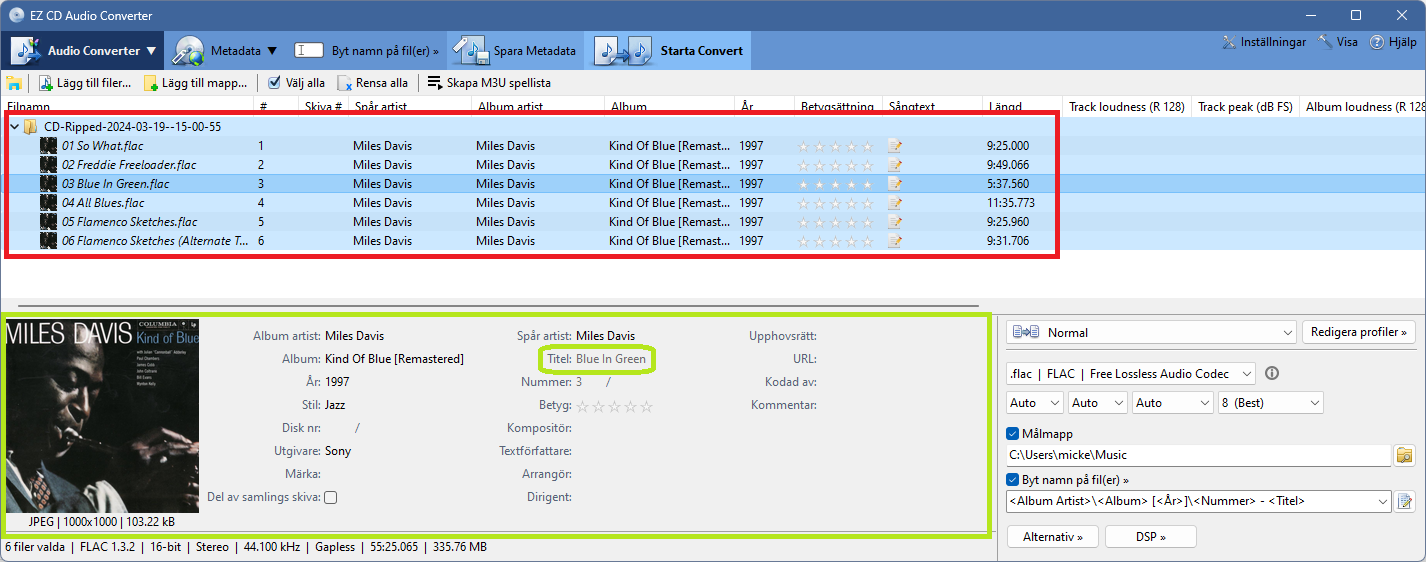The width and height of the screenshot is (1426, 562).
Task: Click the Lägg till mapp icon
Action: (151, 83)
